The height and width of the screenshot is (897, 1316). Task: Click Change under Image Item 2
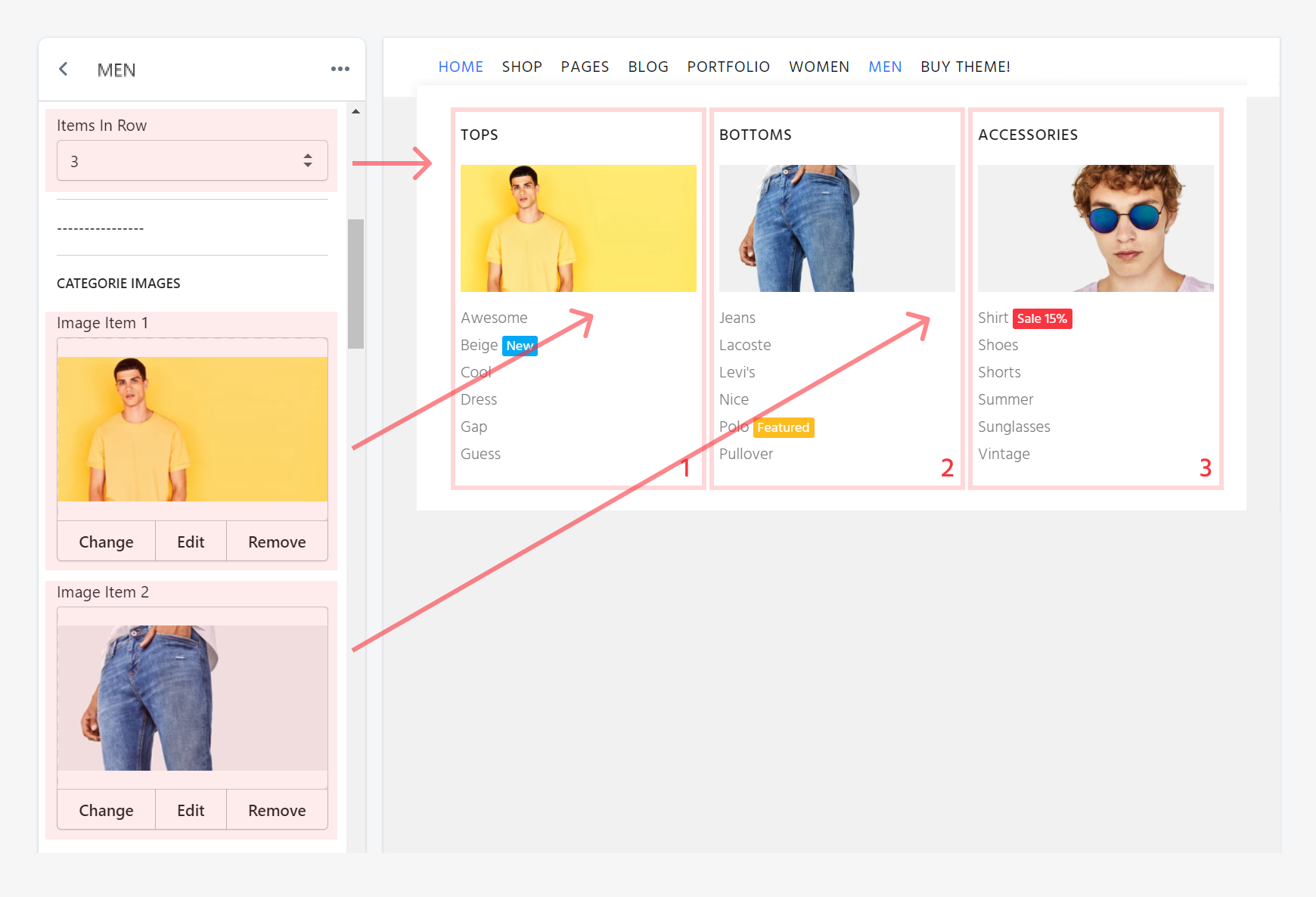[106, 810]
